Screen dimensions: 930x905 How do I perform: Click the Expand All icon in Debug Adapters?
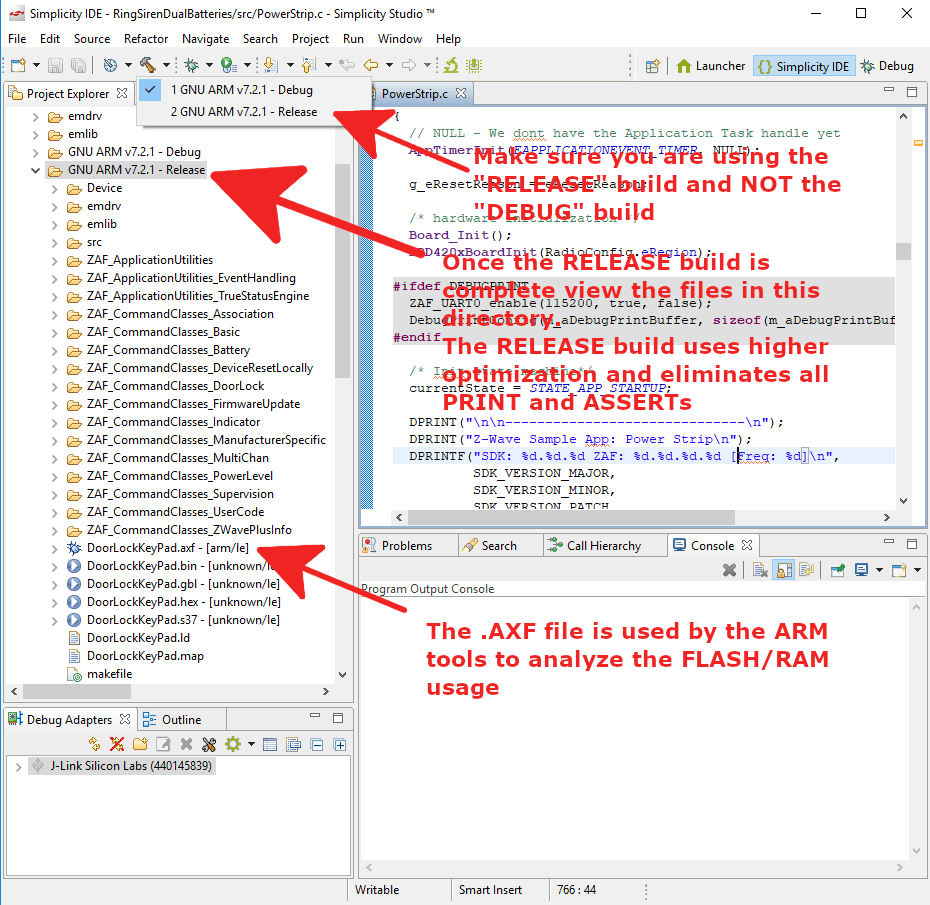(x=339, y=744)
